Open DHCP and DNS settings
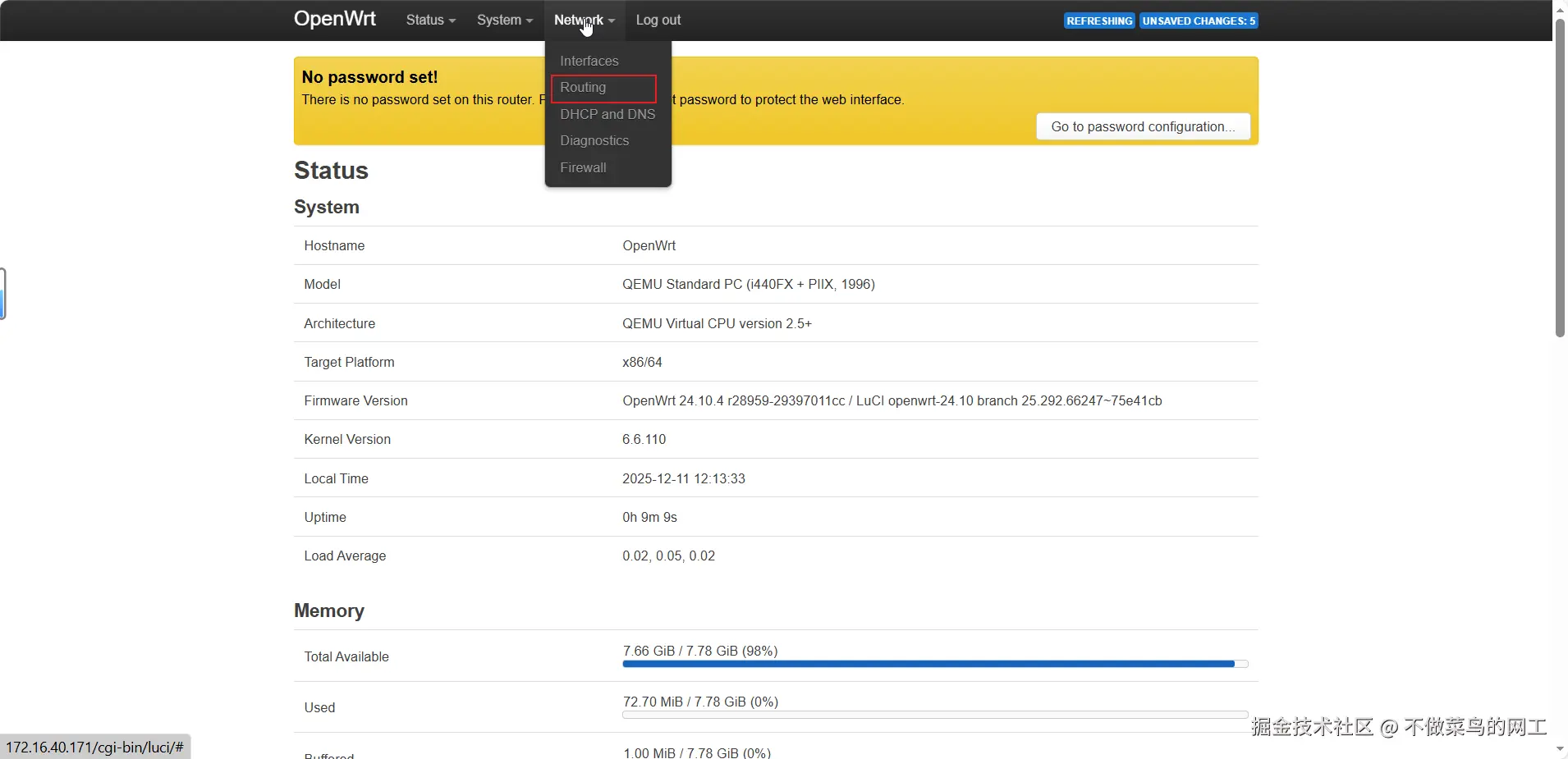 tap(607, 114)
